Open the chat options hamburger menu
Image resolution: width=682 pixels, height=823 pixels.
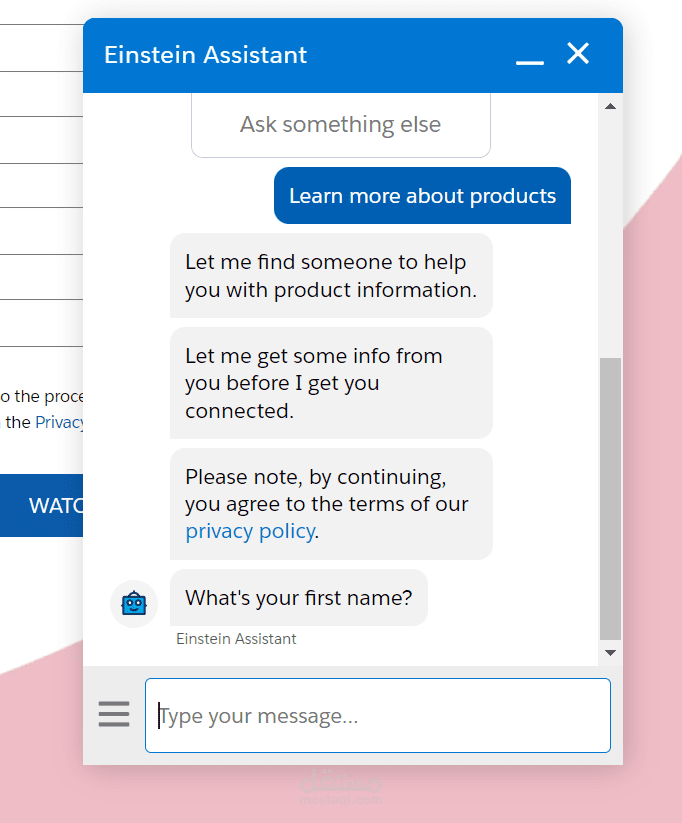114,714
